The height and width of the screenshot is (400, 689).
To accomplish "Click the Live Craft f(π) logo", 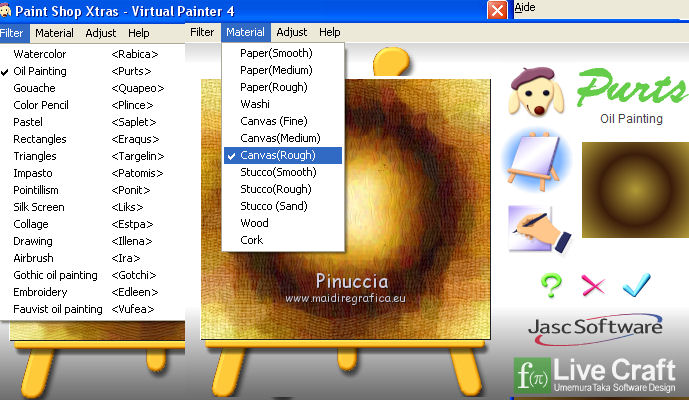I will point(595,375).
